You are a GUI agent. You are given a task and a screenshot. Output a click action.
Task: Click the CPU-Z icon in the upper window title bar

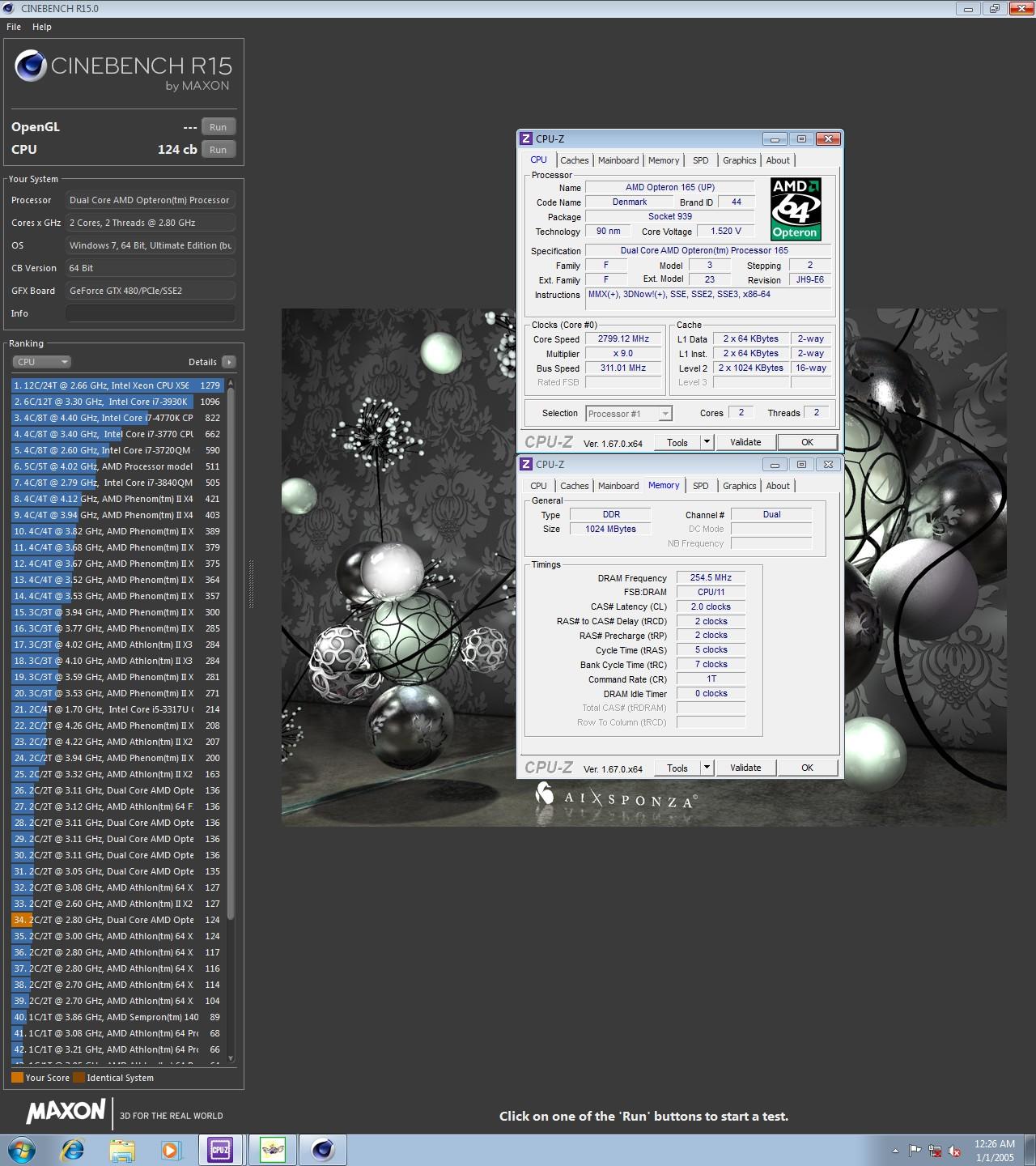click(x=526, y=138)
